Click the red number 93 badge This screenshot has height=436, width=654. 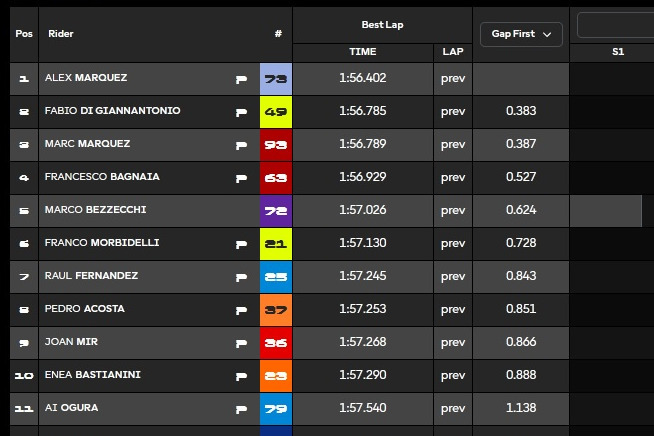coord(275,144)
